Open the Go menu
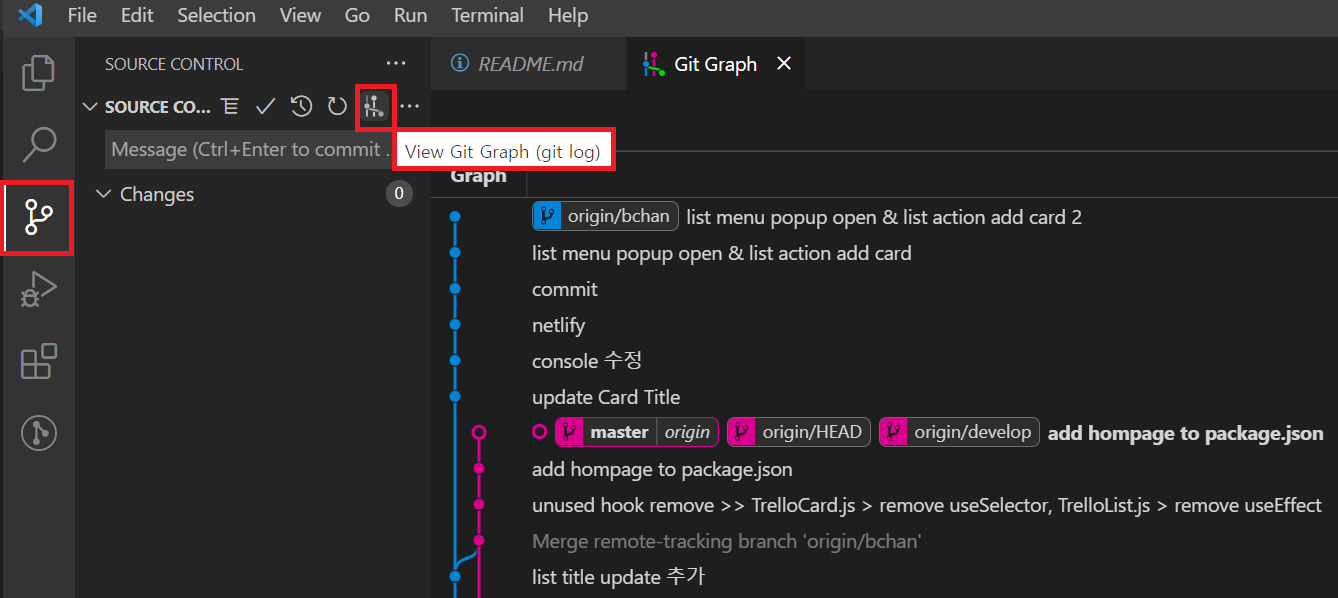The height and width of the screenshot is (598, 1338). tap(357, 15)
